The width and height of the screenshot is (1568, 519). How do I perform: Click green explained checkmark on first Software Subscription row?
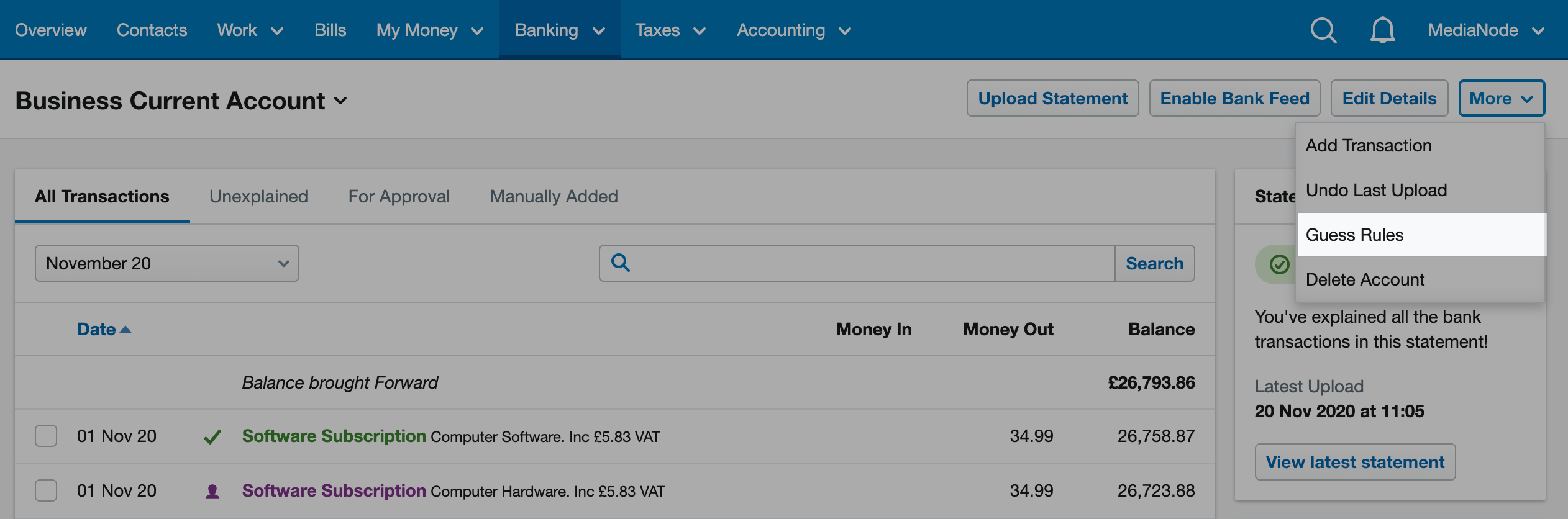[212, 437]
